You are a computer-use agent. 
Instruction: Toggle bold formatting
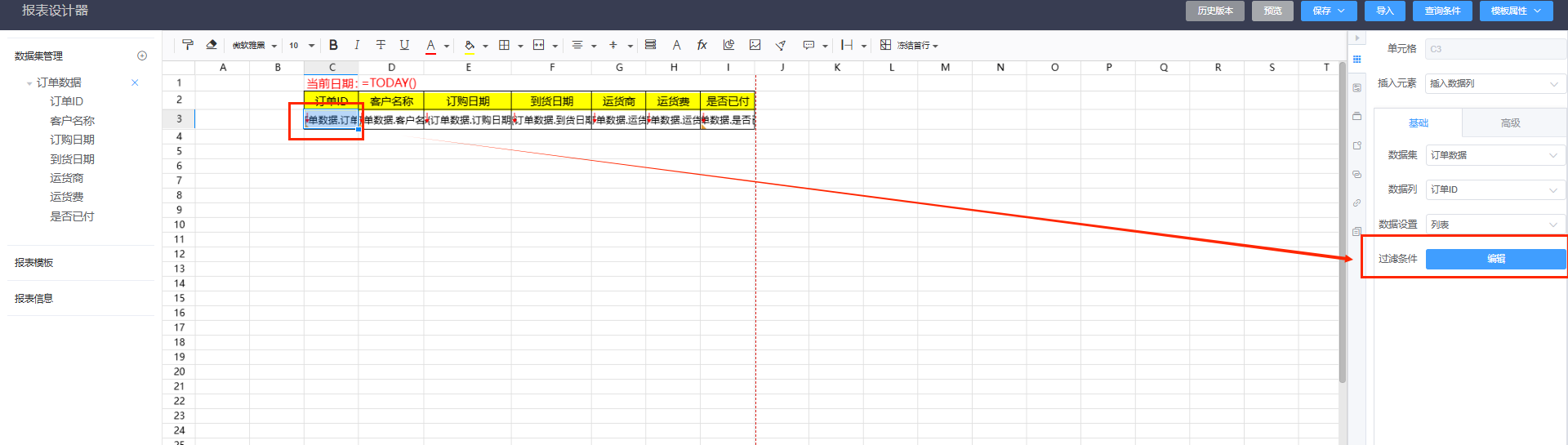coord(333,45)
